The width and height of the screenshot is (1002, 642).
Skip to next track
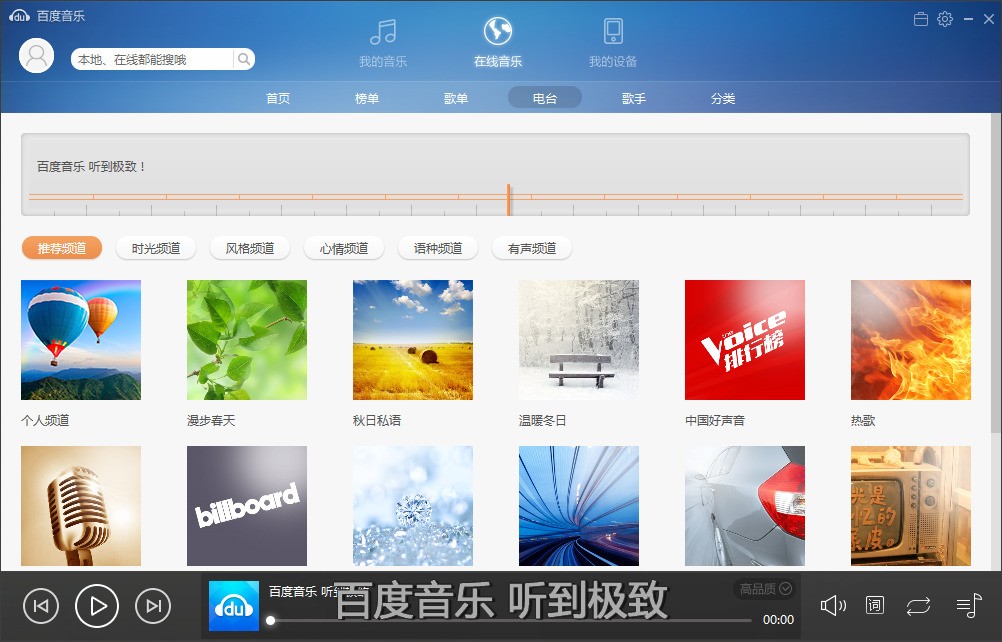153,606
